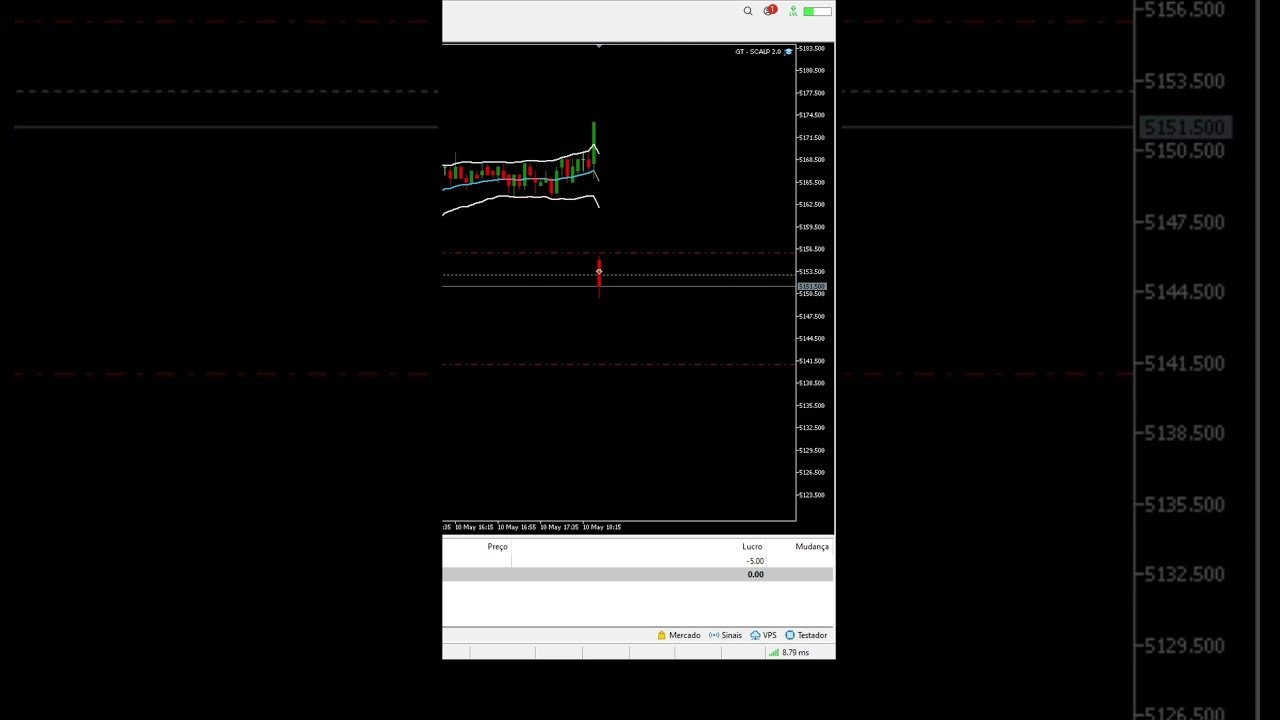Click the green level progress bar
Image resolution: width=1280 pixels, height=720 pixels.
click(x=817, y=11)
